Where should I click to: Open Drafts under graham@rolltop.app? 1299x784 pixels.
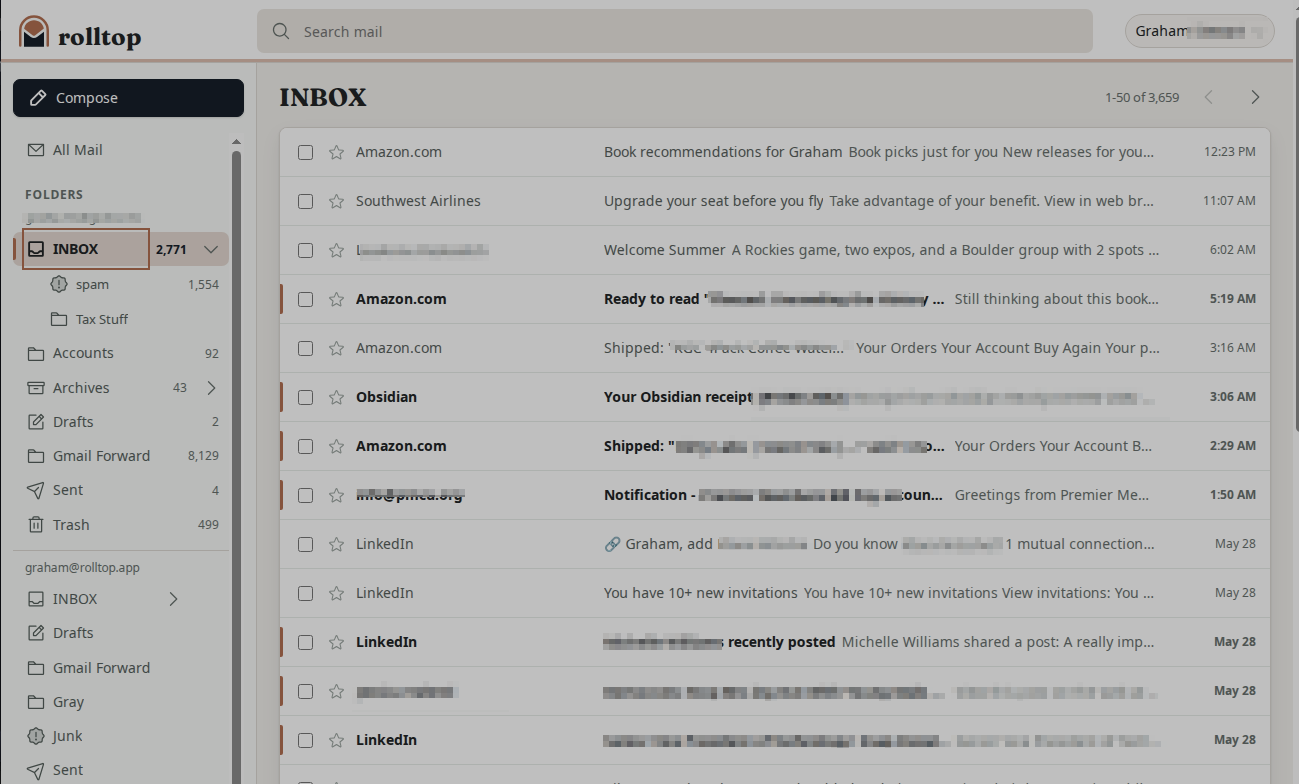121,633
